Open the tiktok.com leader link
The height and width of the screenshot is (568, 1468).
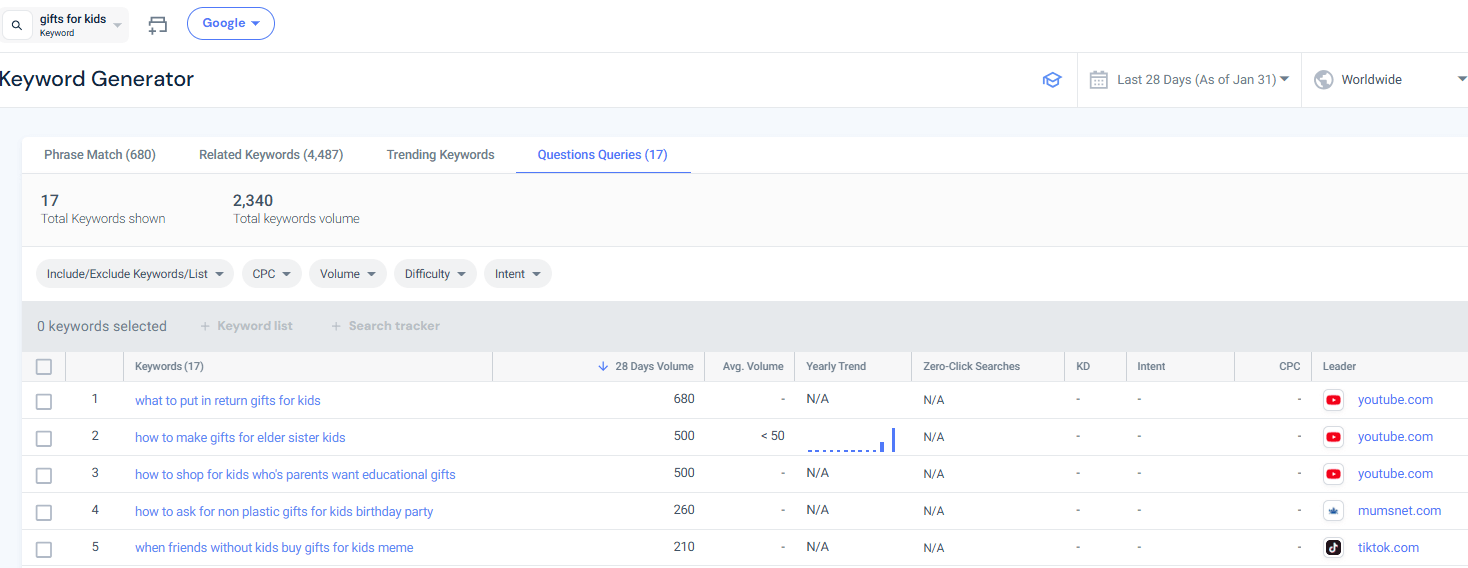1388,548
